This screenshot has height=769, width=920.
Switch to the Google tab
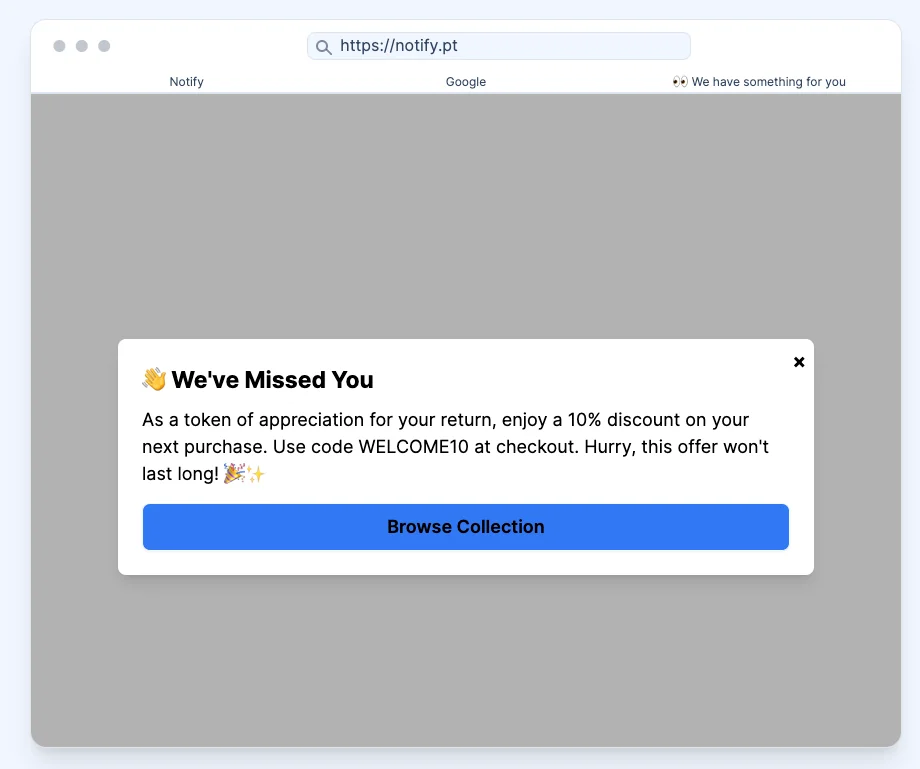(465, 81)
